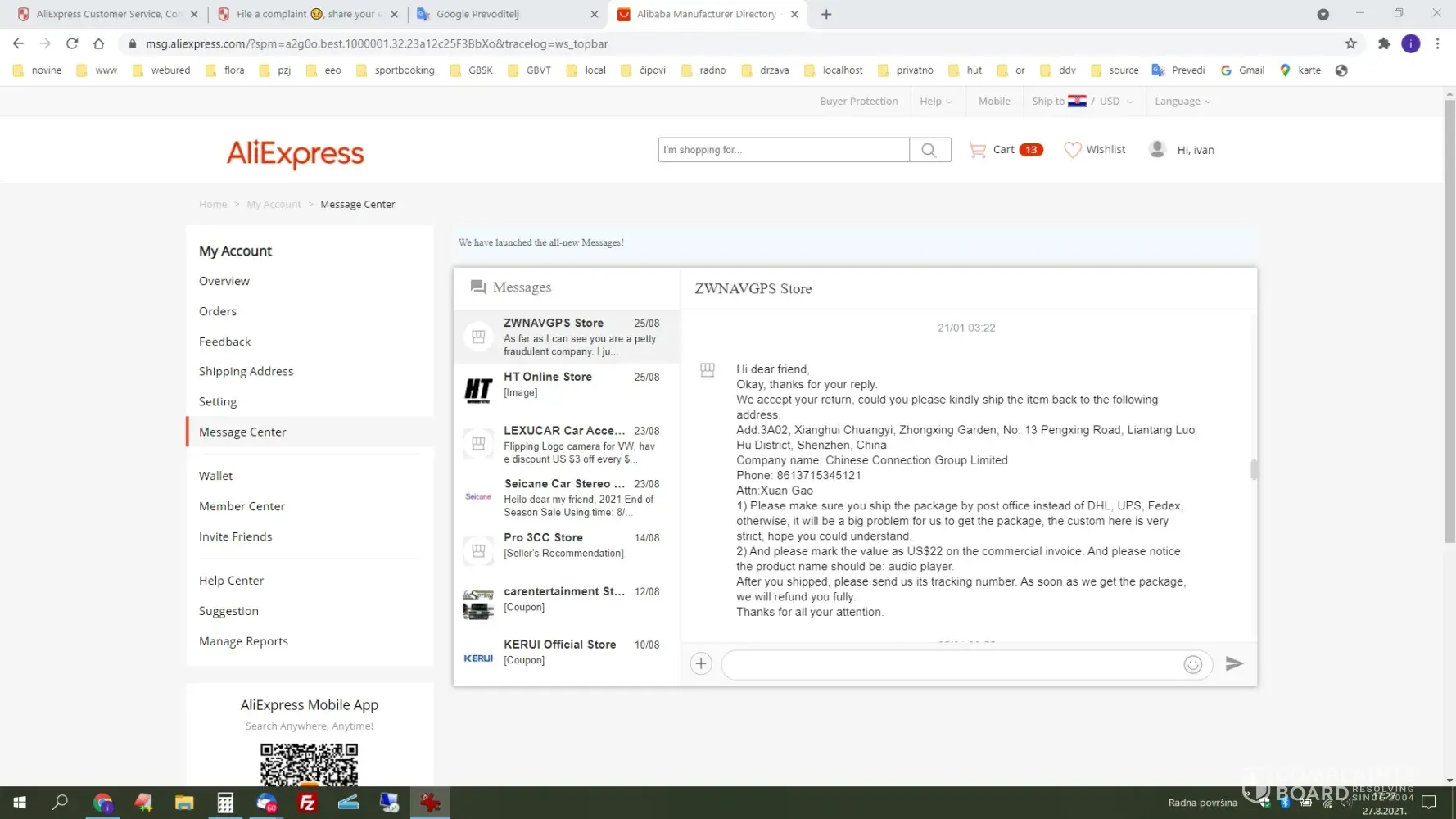Open FileZilla from the taskbar

[x=307, y=803]
